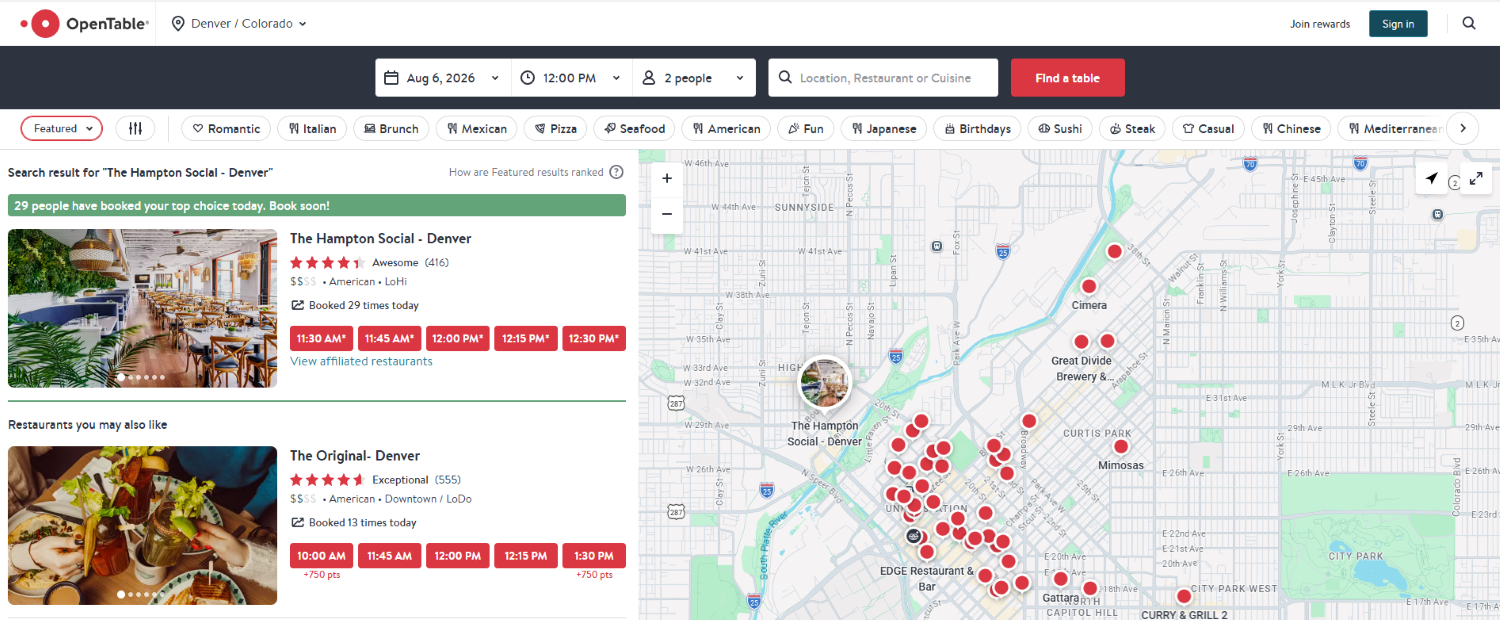Toggle the Italian filter chip
This screenshot has height=620, width=1500.
(312, 128)
